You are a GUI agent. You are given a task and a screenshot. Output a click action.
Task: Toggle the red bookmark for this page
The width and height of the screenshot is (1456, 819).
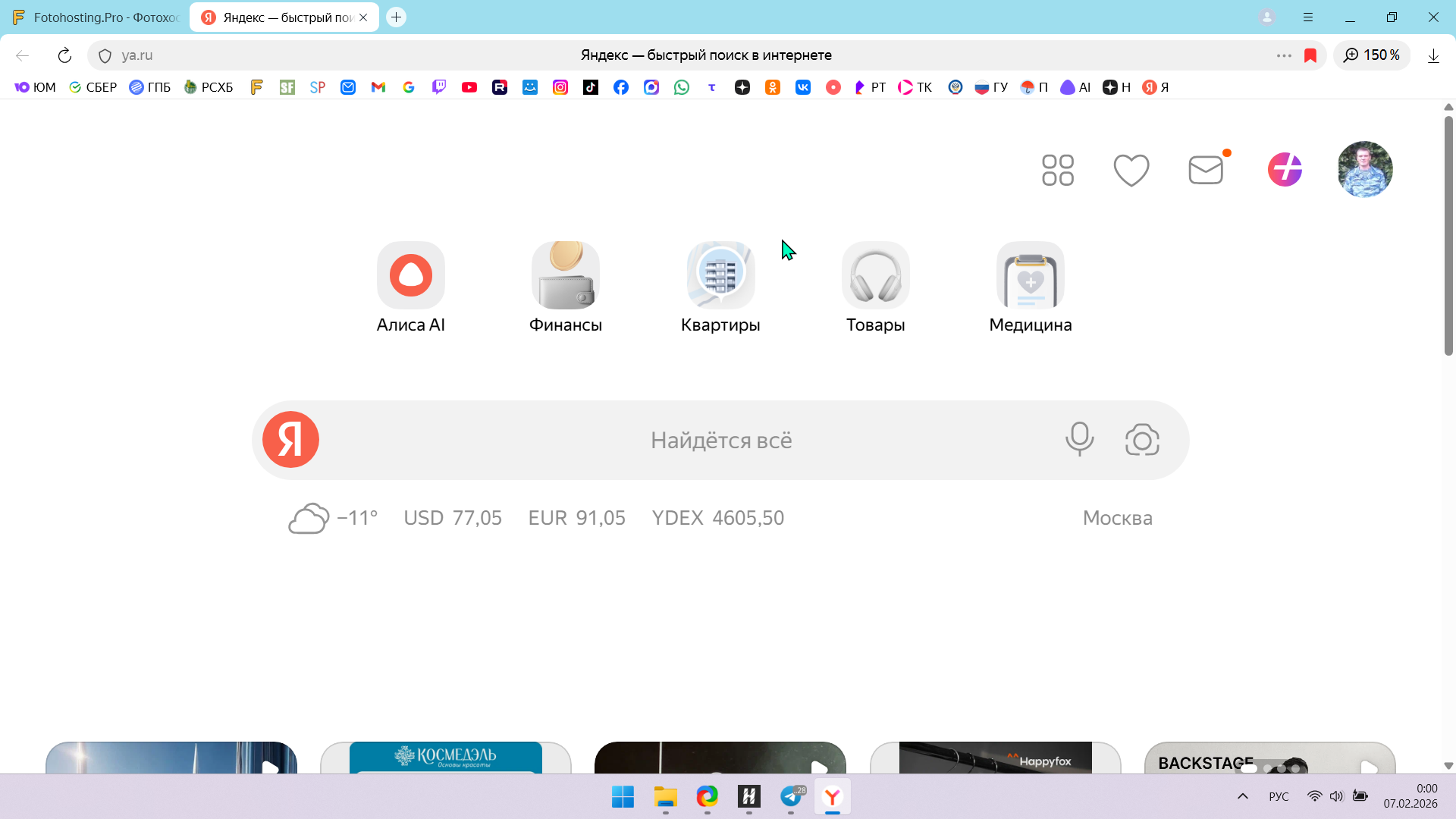[x=1310, y=55]
